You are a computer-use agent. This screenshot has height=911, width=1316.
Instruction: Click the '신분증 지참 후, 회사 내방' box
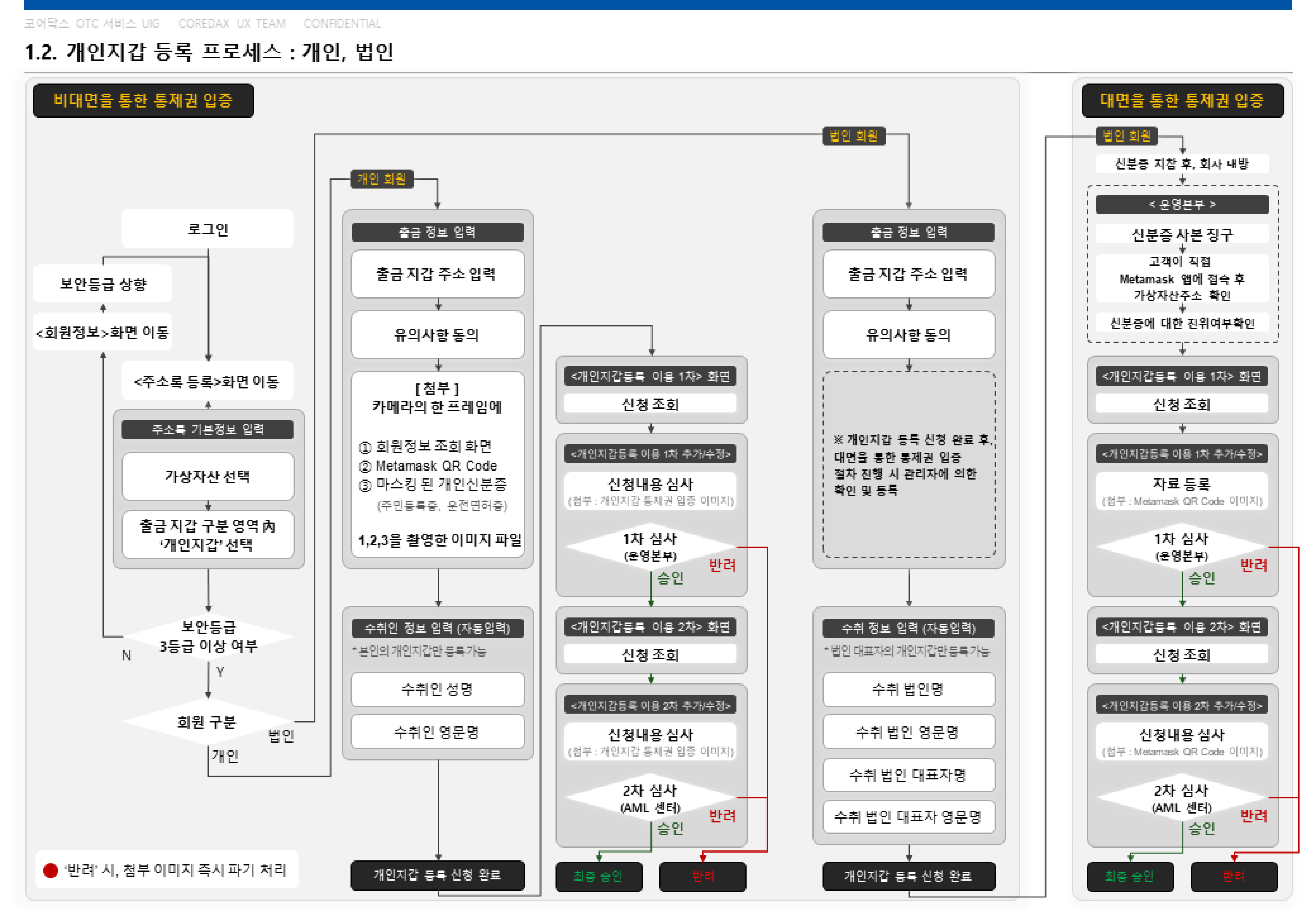coord(1182,164)
